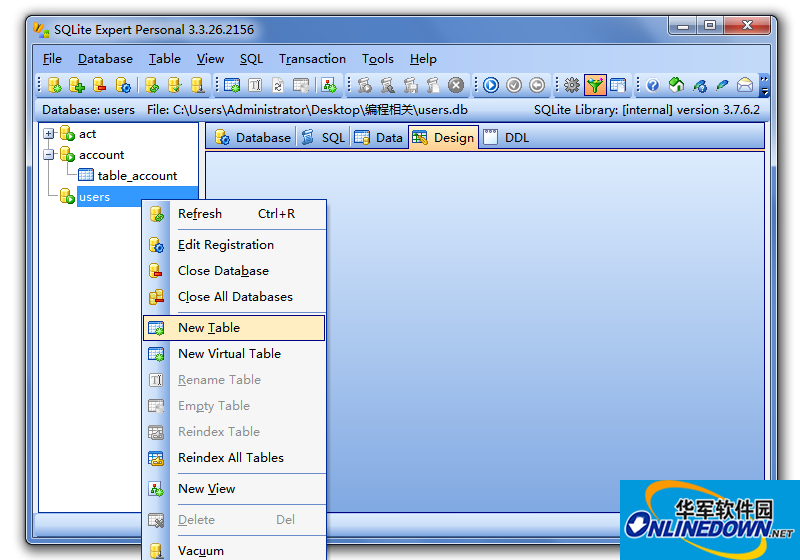Choose Close Database in context menu
The image size is (800, 560).
[234, 271]
